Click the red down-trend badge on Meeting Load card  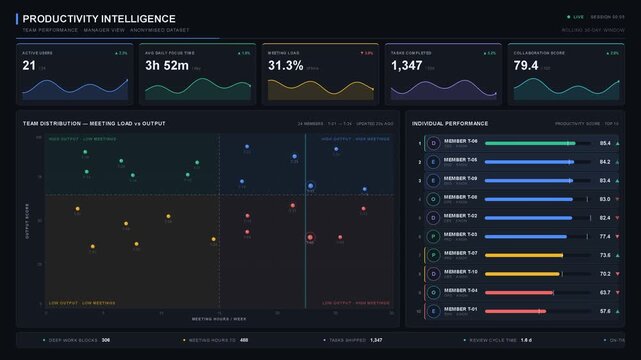pos(367,53)
